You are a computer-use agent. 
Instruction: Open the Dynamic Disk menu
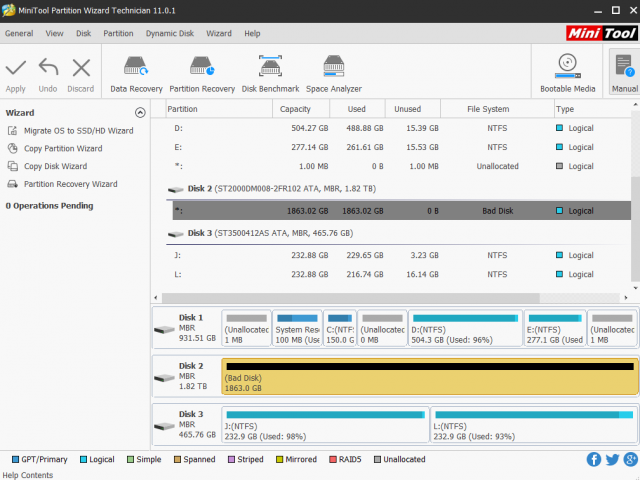point(170,33)
